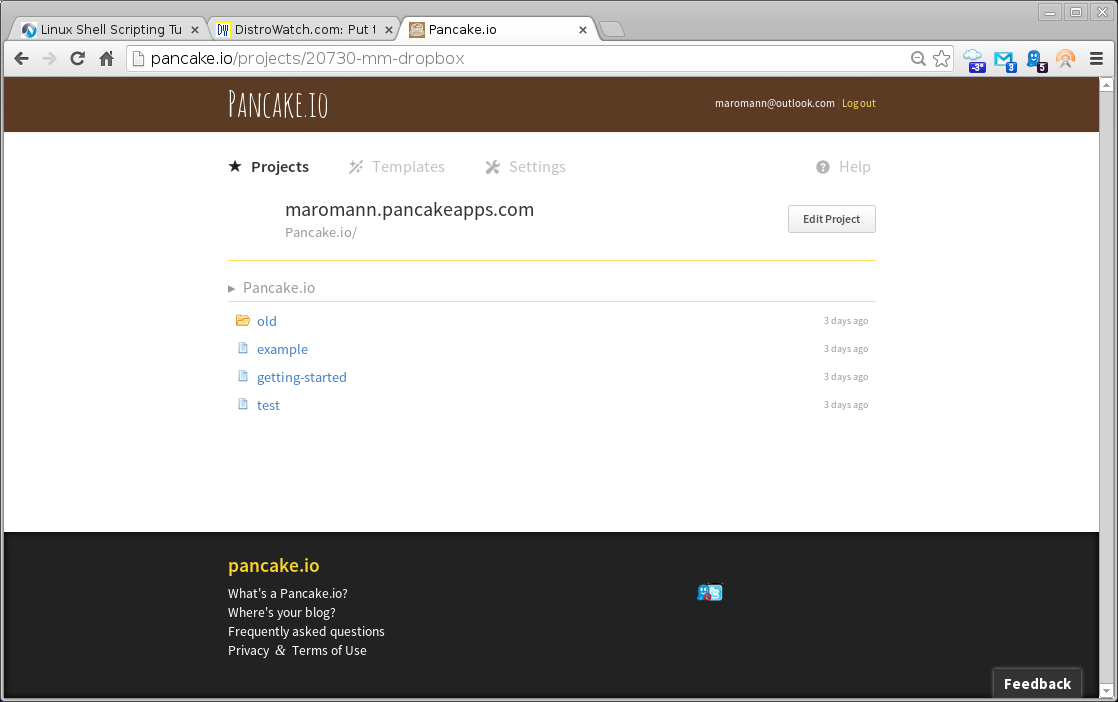Viewport: 1118px width, 702px height.
Task: Expand the Pancake.io disclosure triangle
Action: (x=232, y=289)
